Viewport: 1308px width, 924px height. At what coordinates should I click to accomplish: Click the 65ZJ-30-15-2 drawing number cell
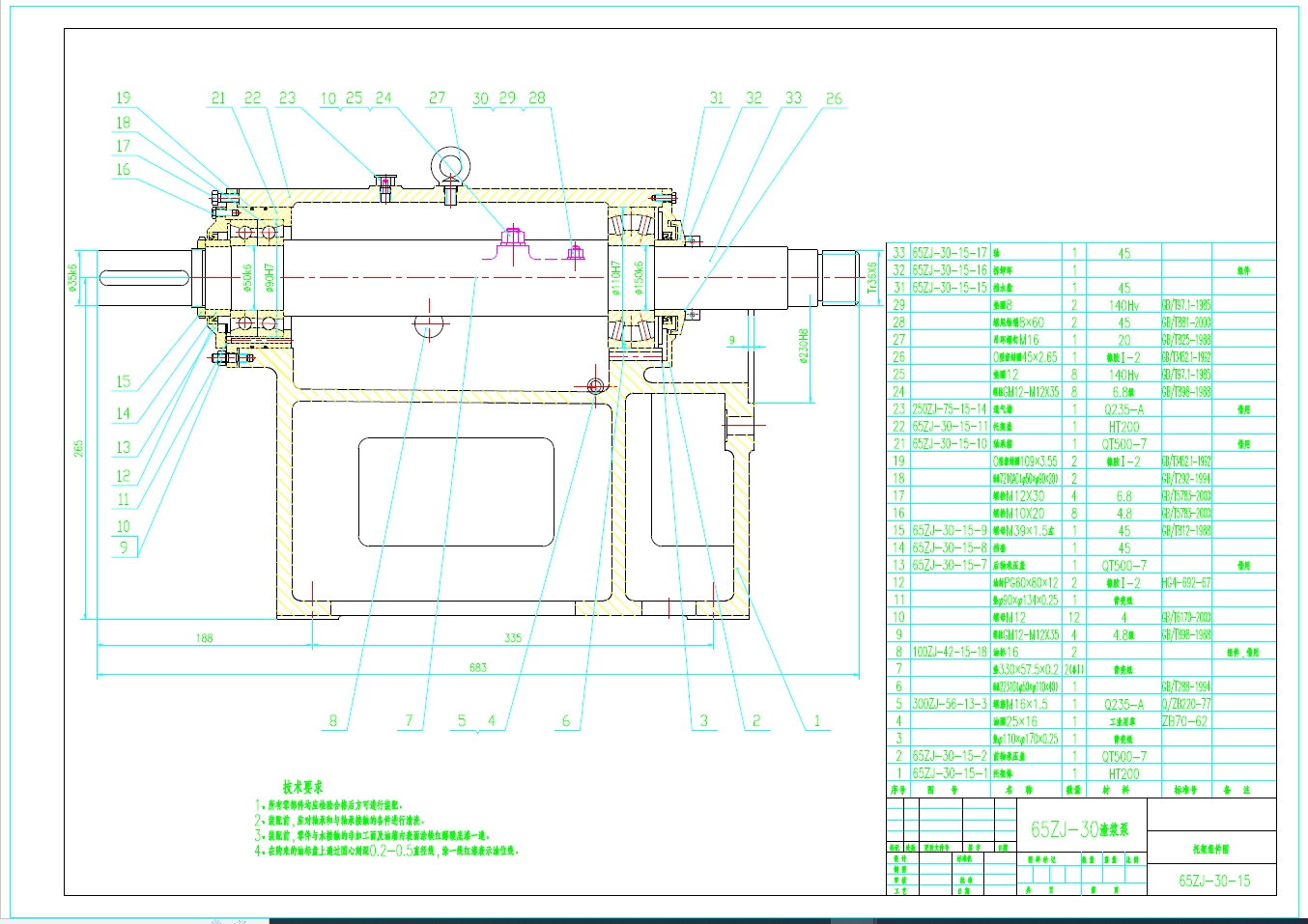point(950,756)
